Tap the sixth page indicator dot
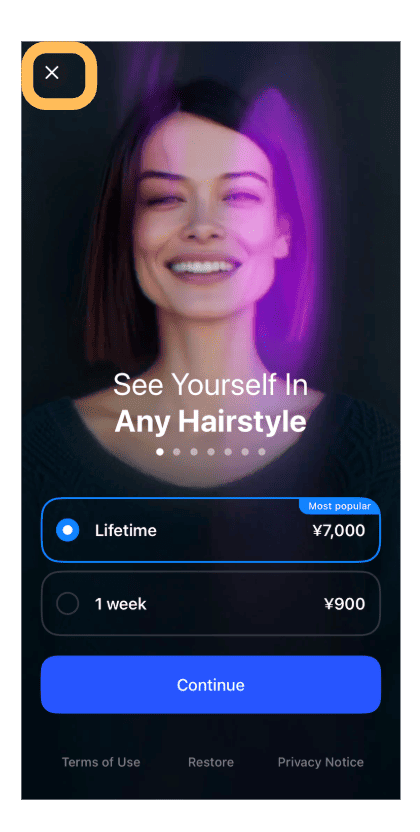The height and width of the screenshot is (832, 420). click(244, 452)
